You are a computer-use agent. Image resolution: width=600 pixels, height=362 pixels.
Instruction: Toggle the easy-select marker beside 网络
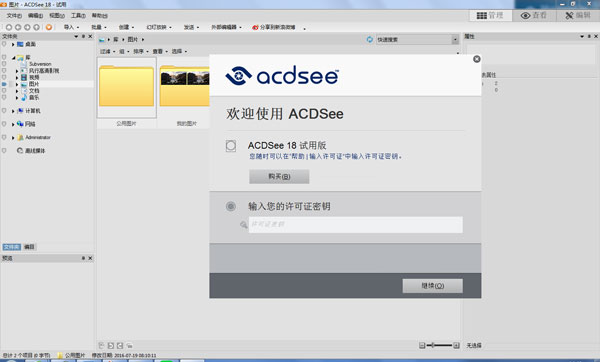pyautogui.click(x=4, y=124)
